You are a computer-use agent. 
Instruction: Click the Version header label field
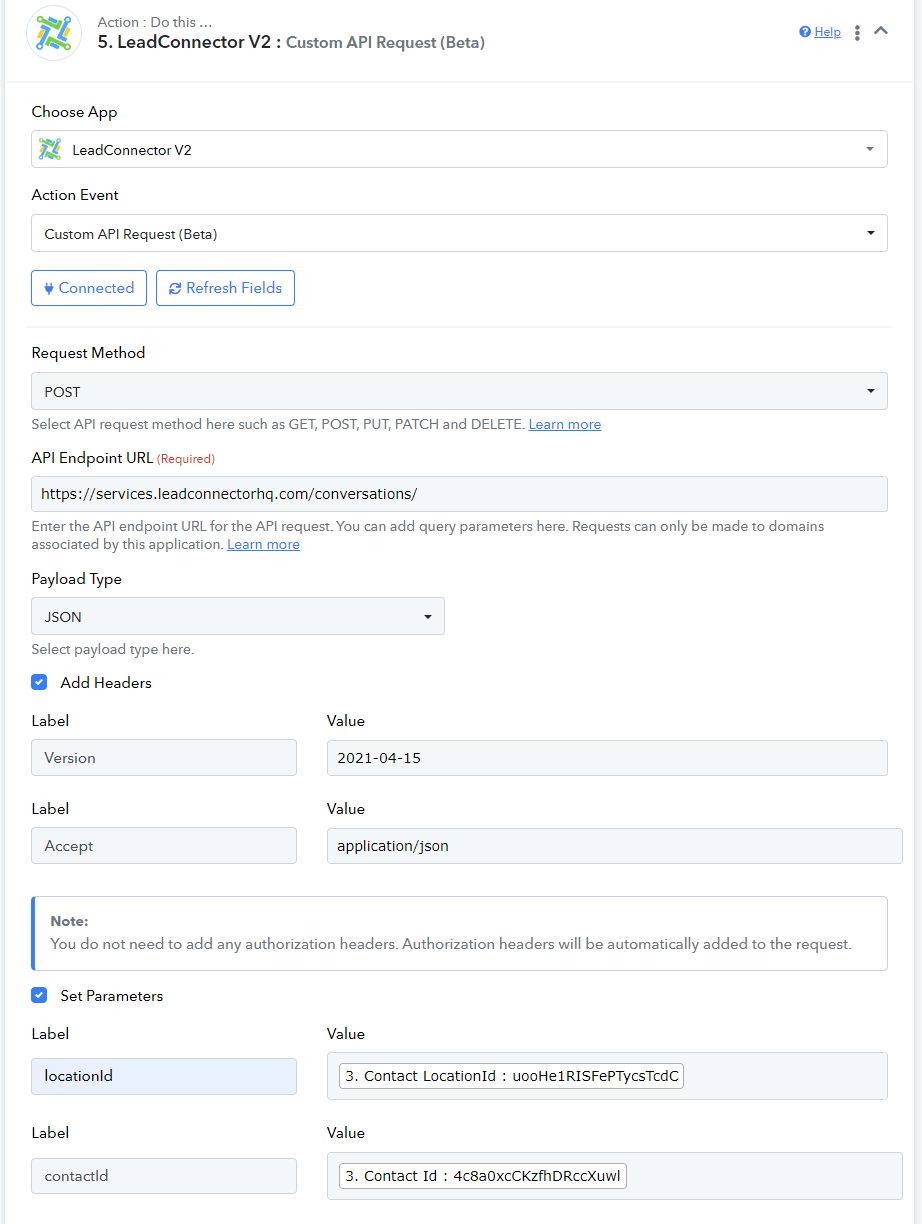(x=164, y=757)
